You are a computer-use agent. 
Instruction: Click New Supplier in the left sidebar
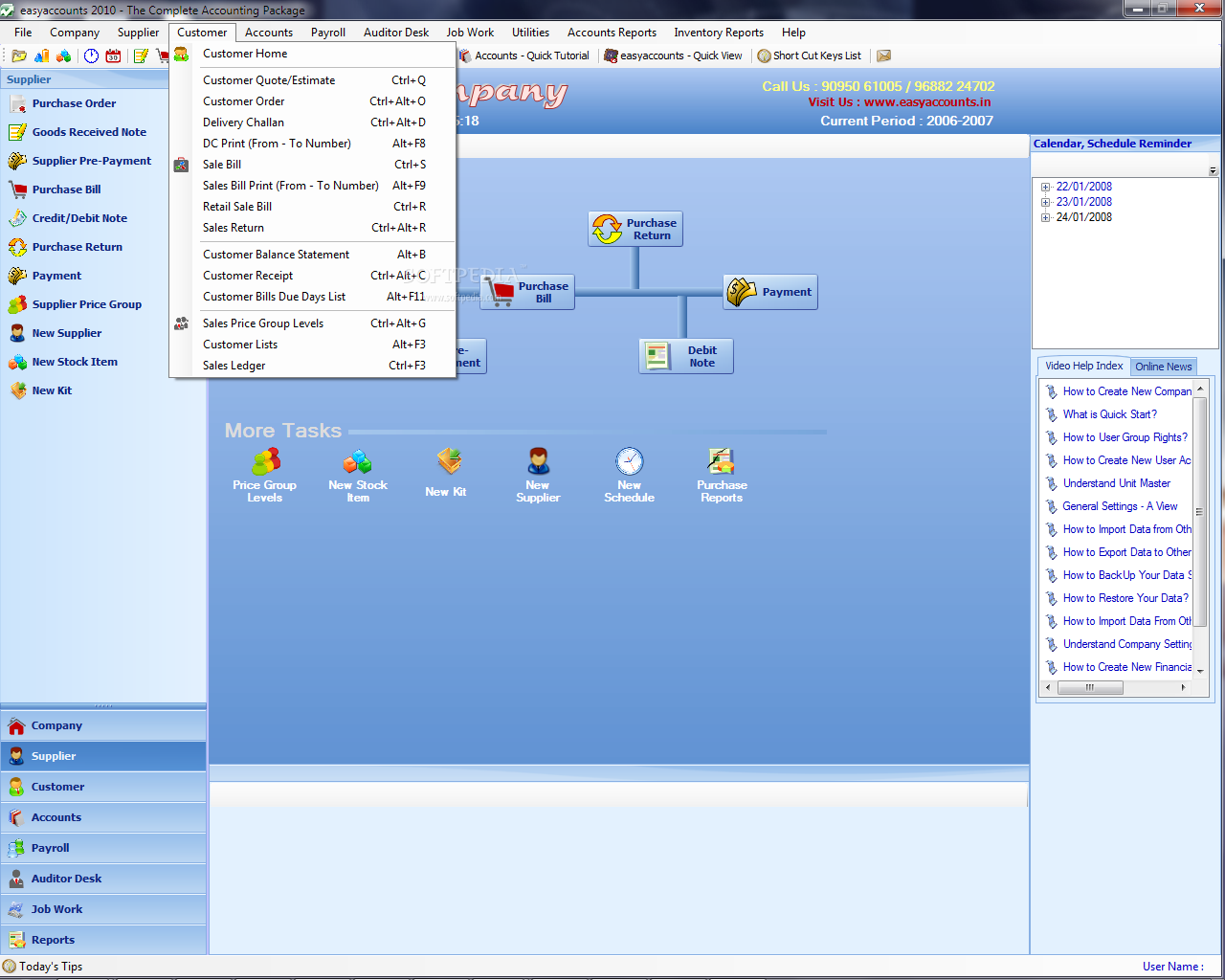click(66, 333)
